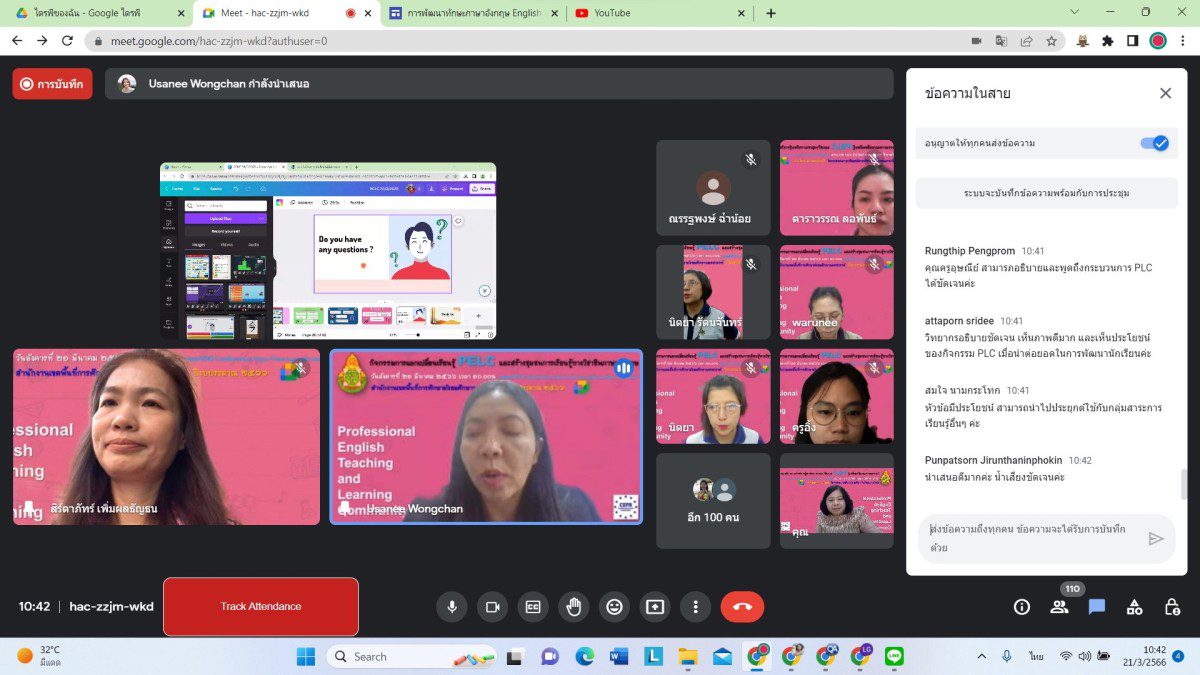Show participants list with 110 badge

(x=1059, y=606)
